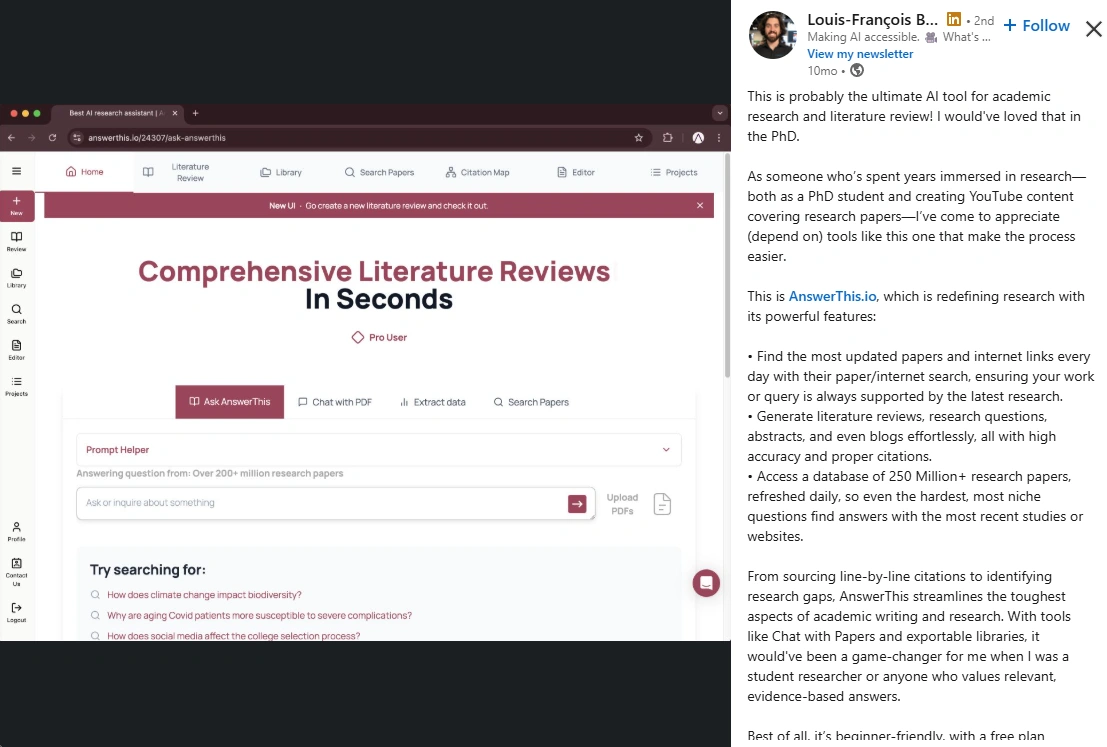Screen dimensions: 1107x747
Task: Click the Upload PDFs label
Action: tap(622, 504)
